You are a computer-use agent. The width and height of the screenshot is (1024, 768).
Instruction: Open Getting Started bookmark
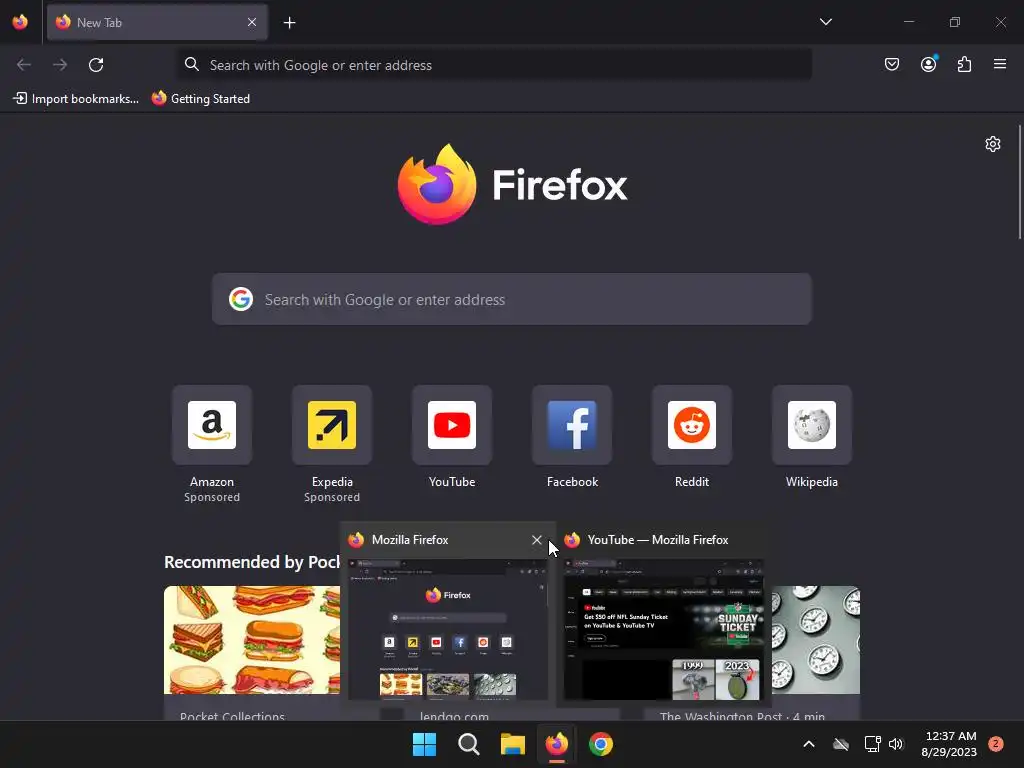coord(201,99)
